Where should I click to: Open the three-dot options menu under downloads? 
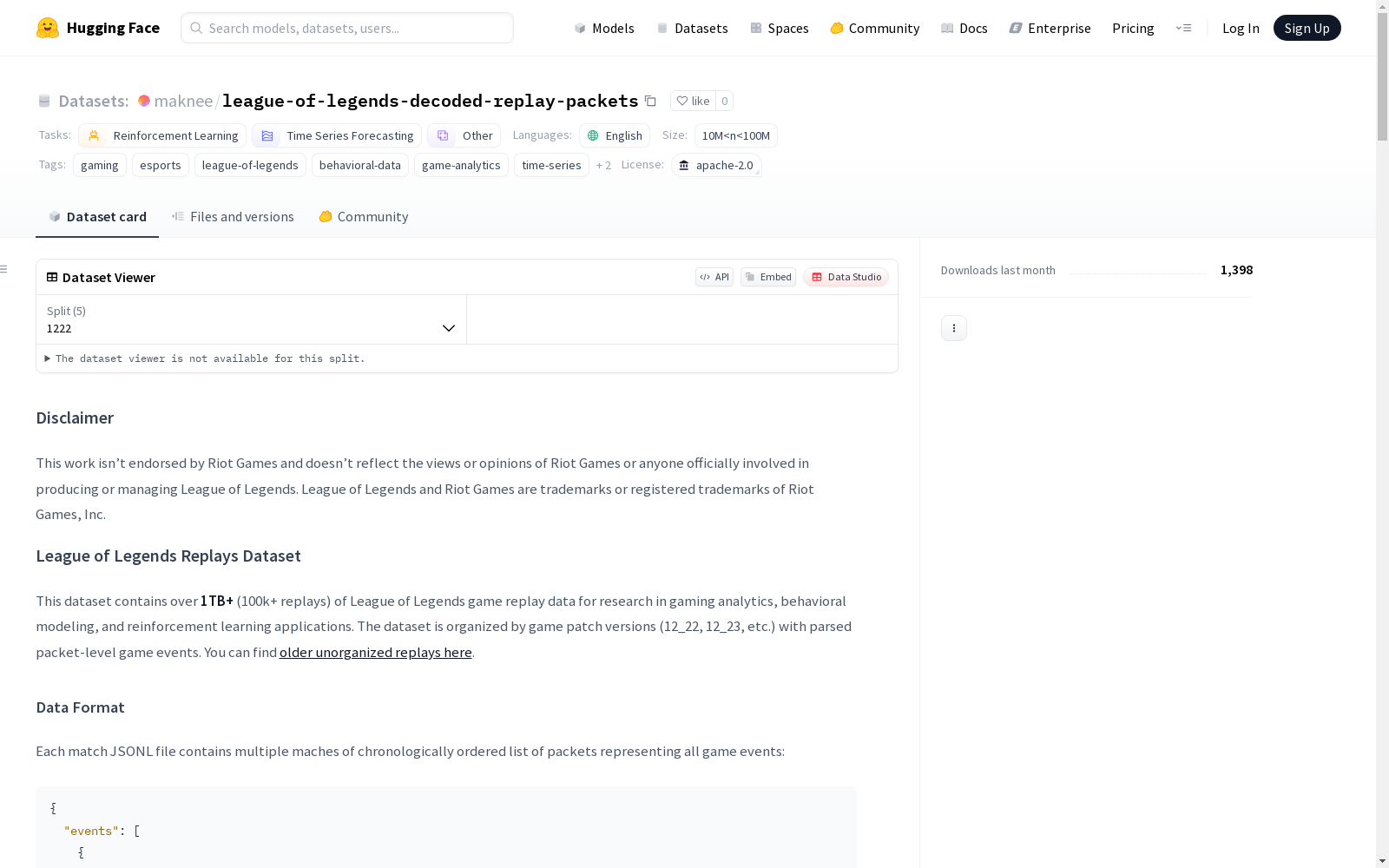[x=954, y=328]
